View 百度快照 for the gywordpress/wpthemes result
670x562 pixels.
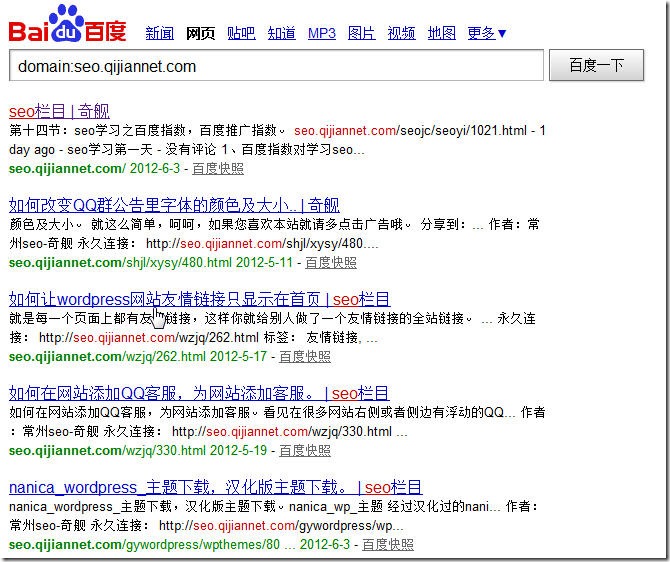click(x=388, y=544)
